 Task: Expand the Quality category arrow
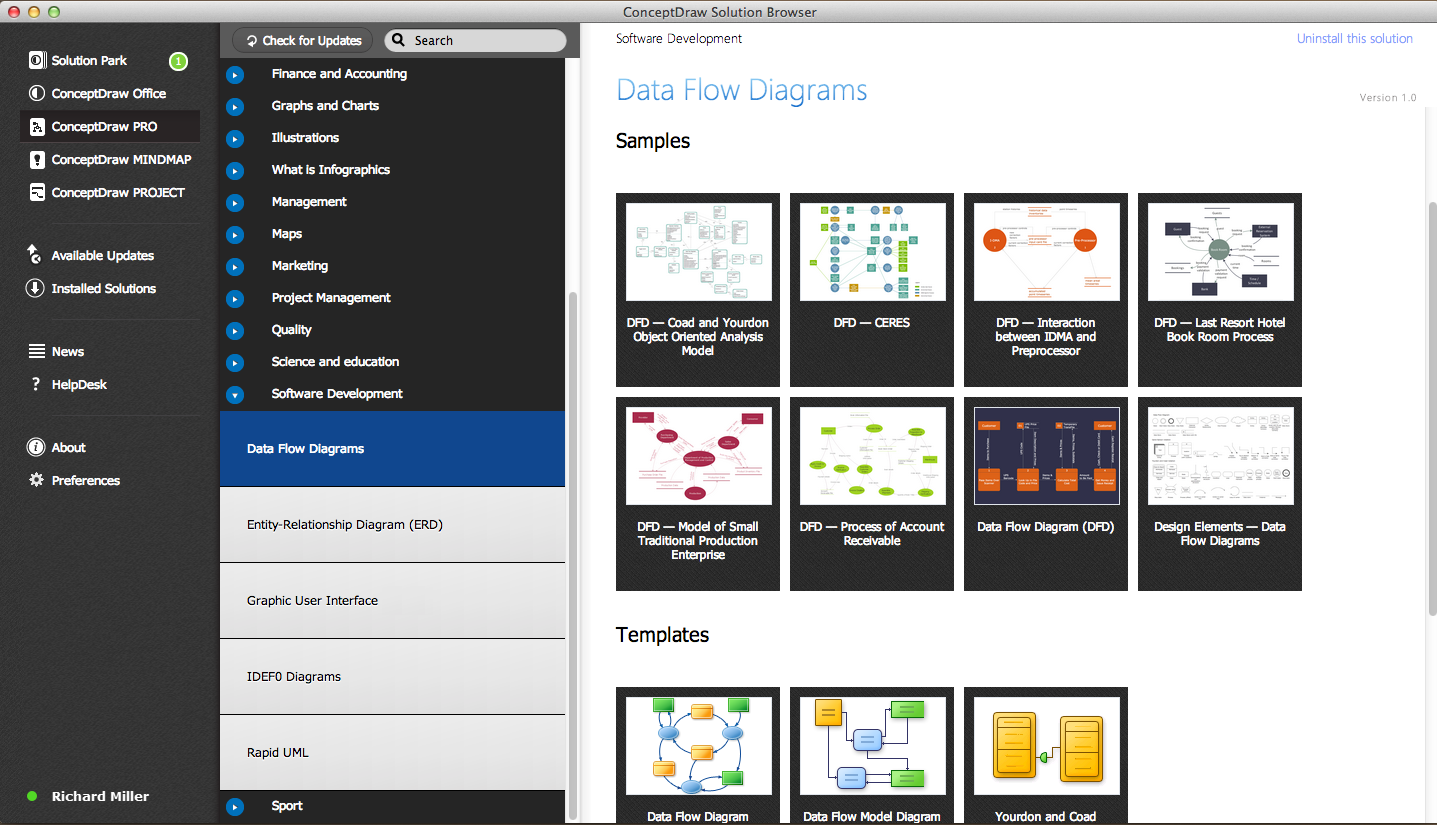(x=235, y=330)
